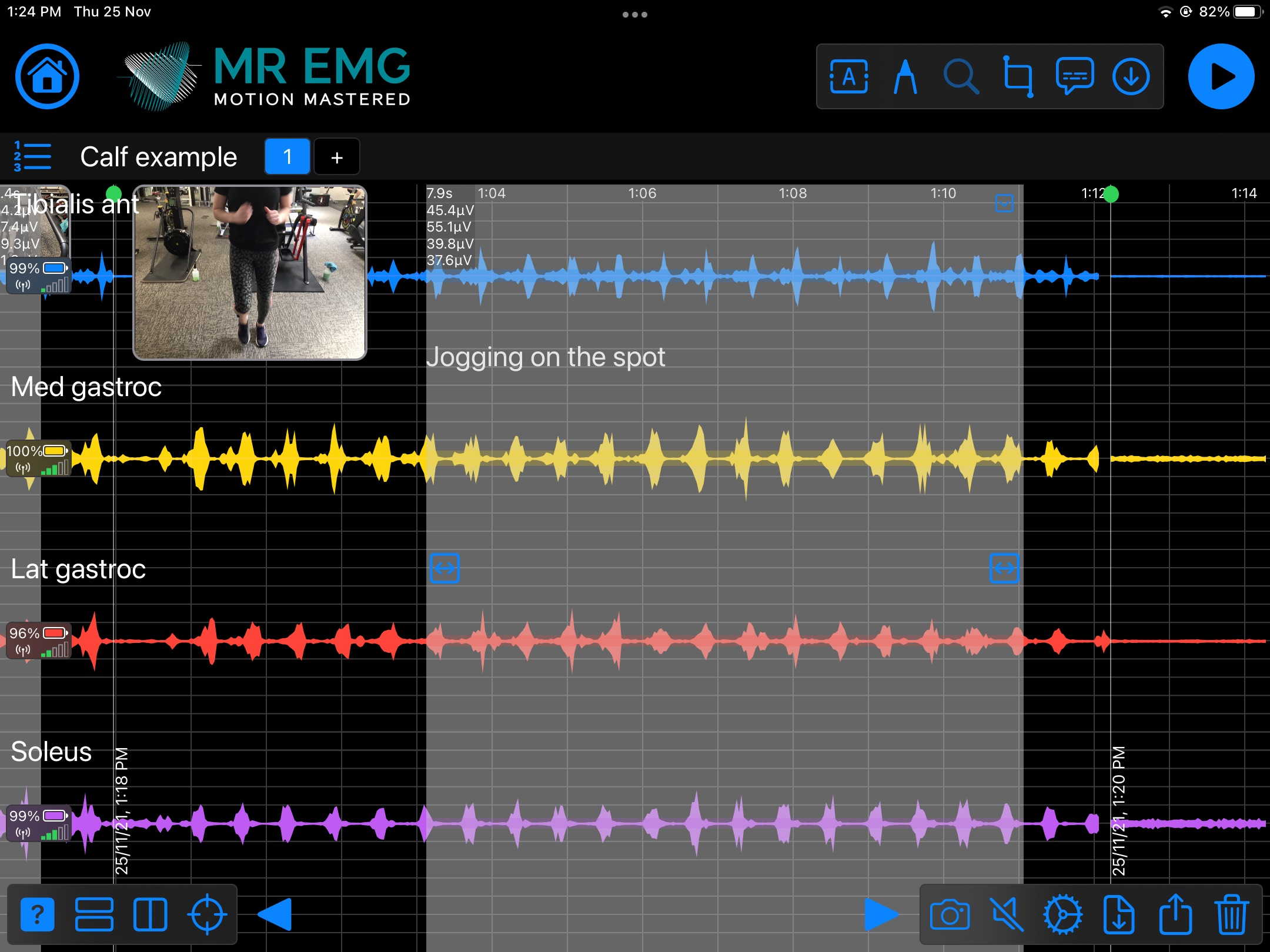This screenshot has width=1270, height=952.
Task: Select the green marker near 1:12
Action: pos(1111,194)
